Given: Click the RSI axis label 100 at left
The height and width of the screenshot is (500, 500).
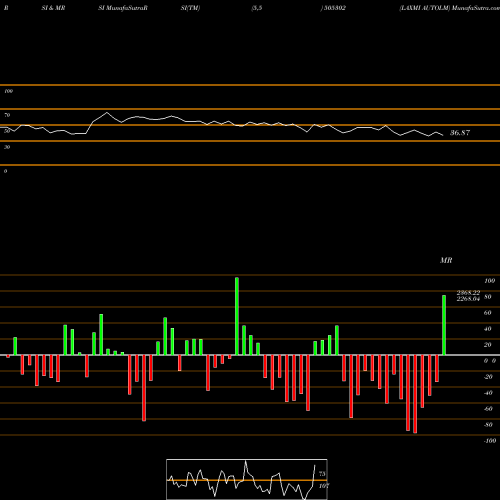Looking at the screenshot, I should click(x=8, y=91).
